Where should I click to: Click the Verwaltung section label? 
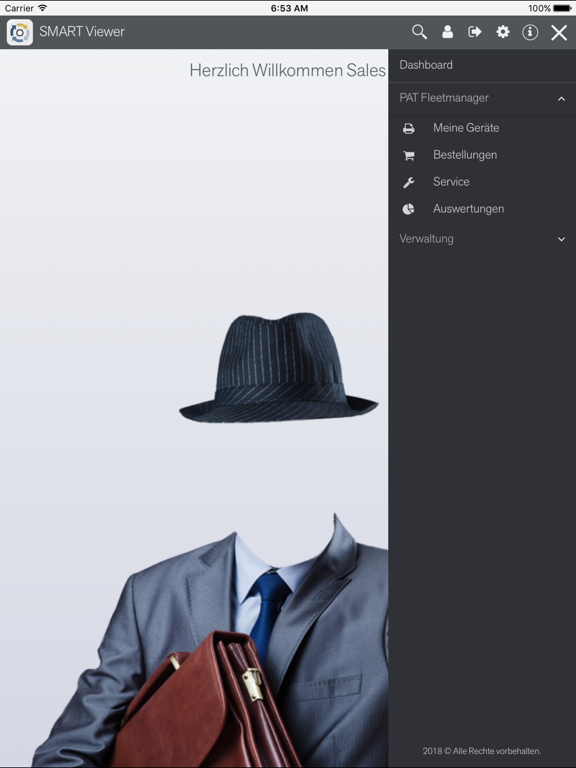click(426, 239)
